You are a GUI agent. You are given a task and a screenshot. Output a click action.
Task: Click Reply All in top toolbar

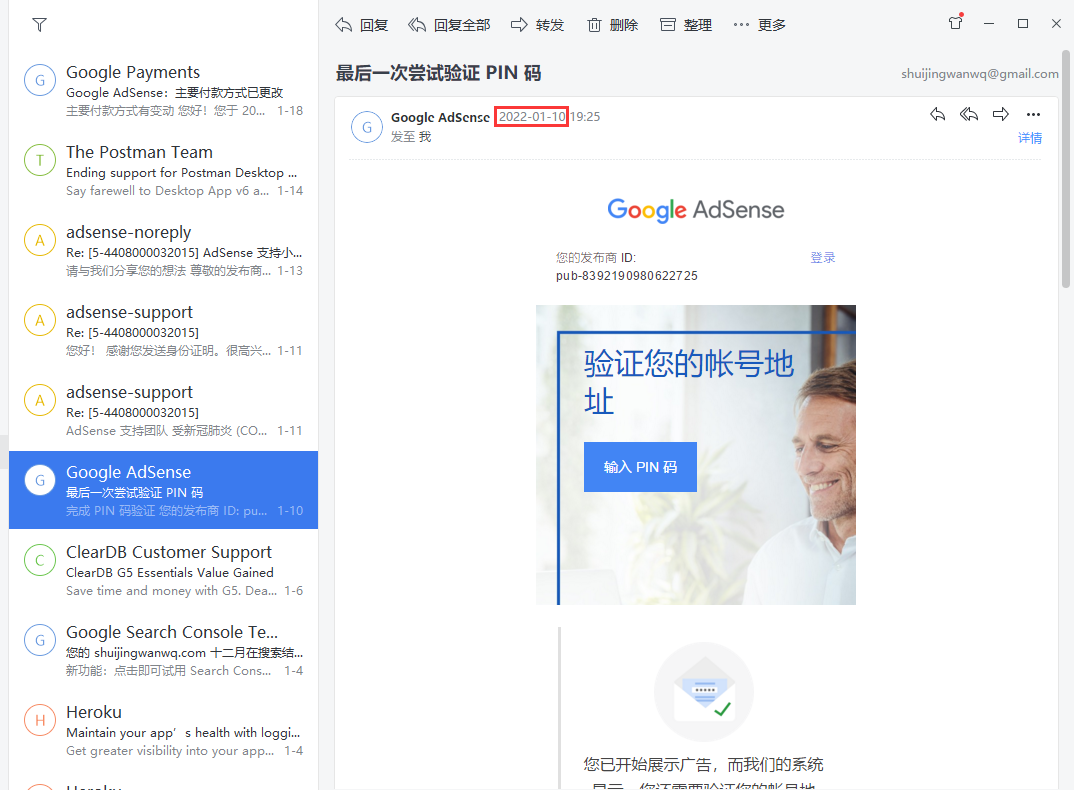point(449,25)
